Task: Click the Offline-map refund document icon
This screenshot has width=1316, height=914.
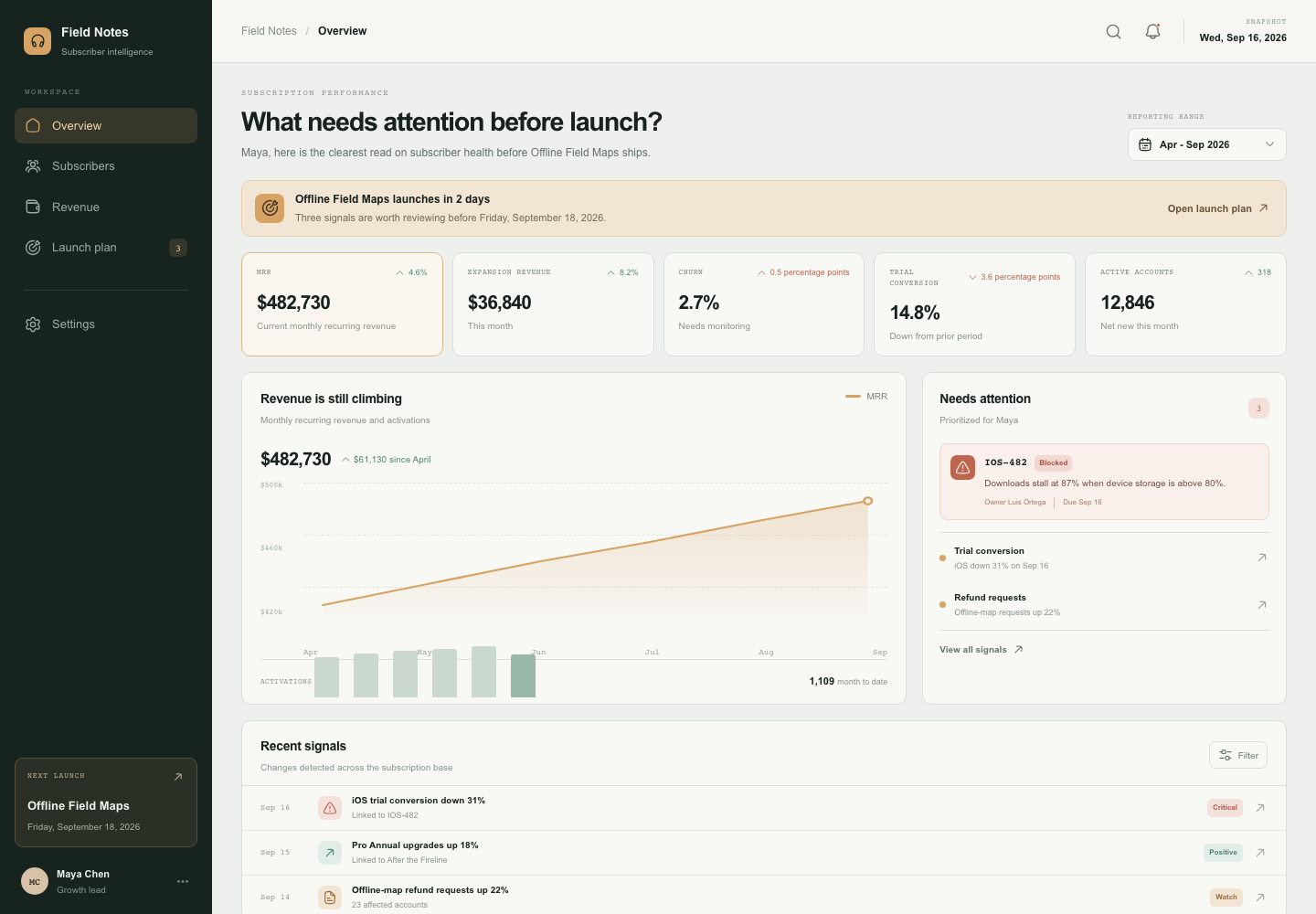Action: pos(330,898)
